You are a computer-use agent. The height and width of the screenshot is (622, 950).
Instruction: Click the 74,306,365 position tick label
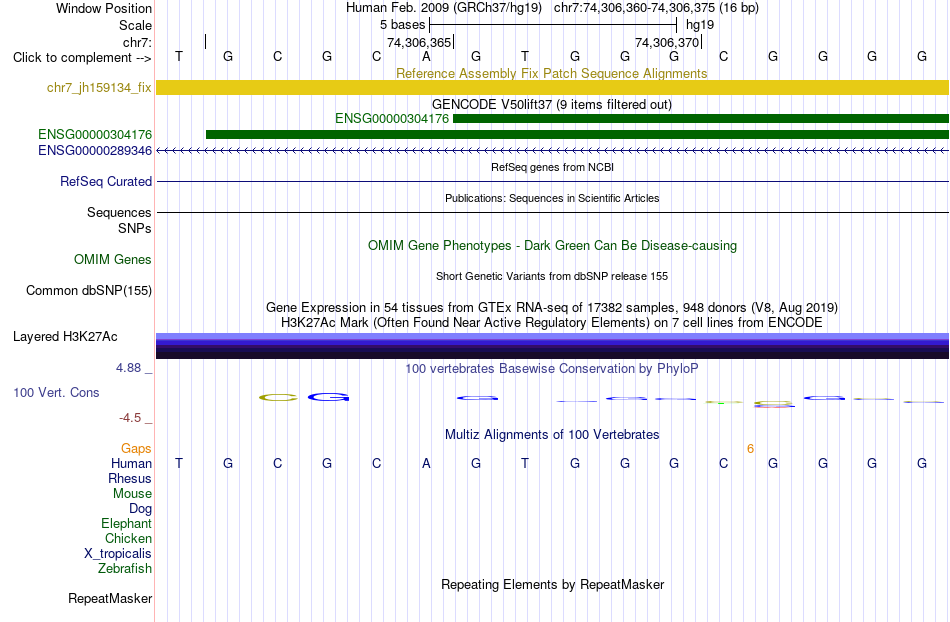coord(419,42)
